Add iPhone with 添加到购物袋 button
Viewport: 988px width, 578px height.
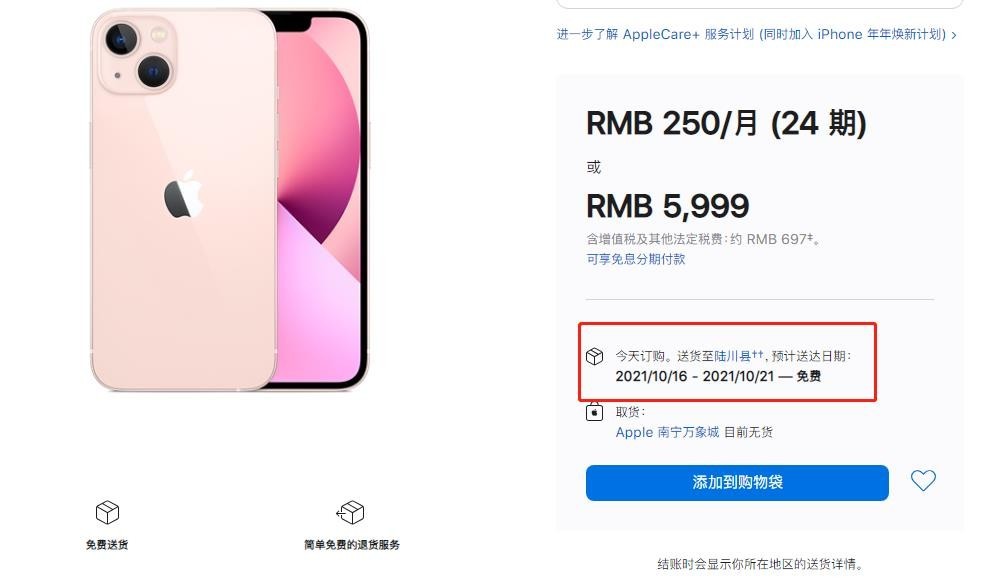[x=737, y=483]
